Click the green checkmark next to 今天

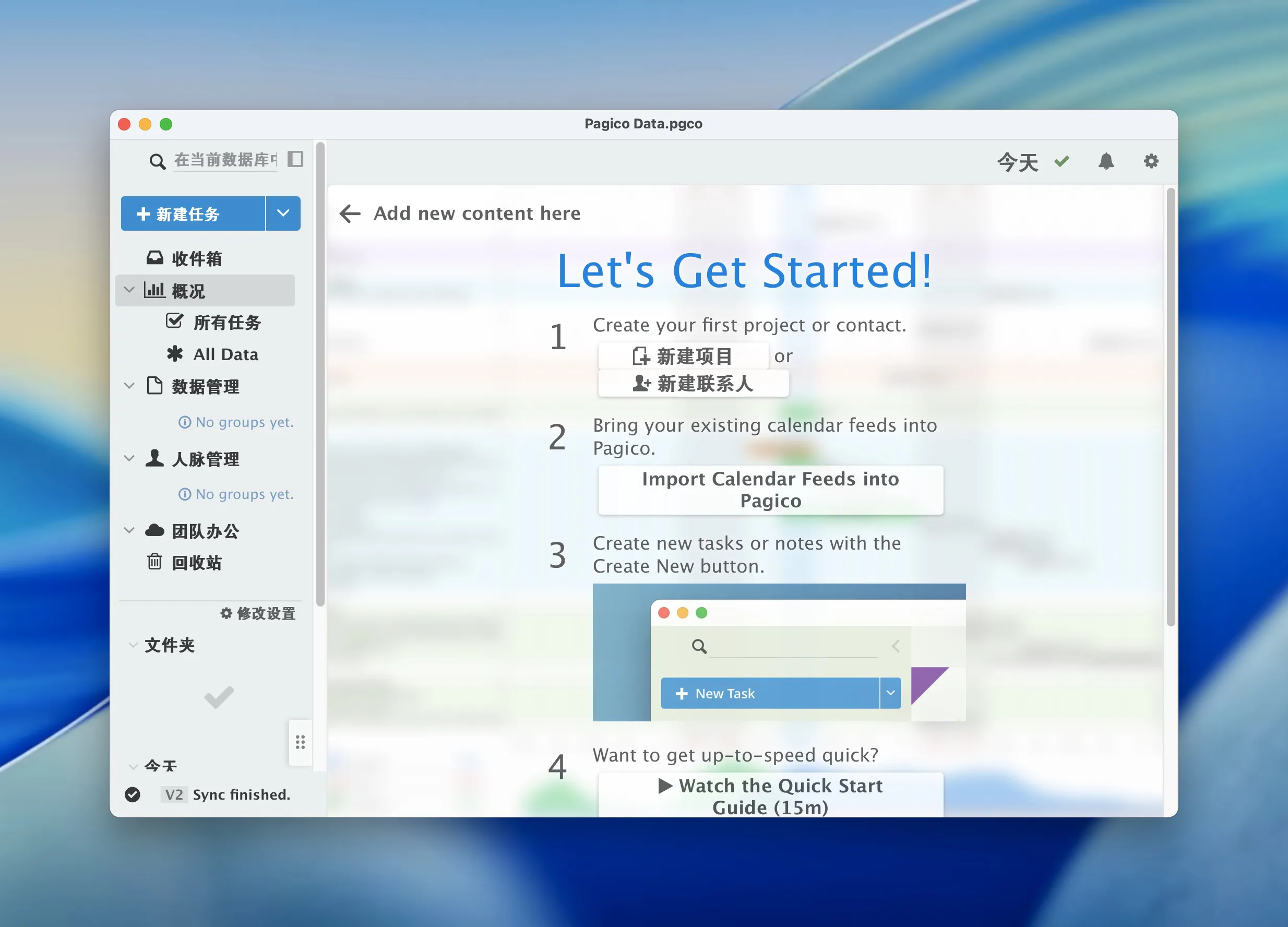click(x=1062, y=161)
